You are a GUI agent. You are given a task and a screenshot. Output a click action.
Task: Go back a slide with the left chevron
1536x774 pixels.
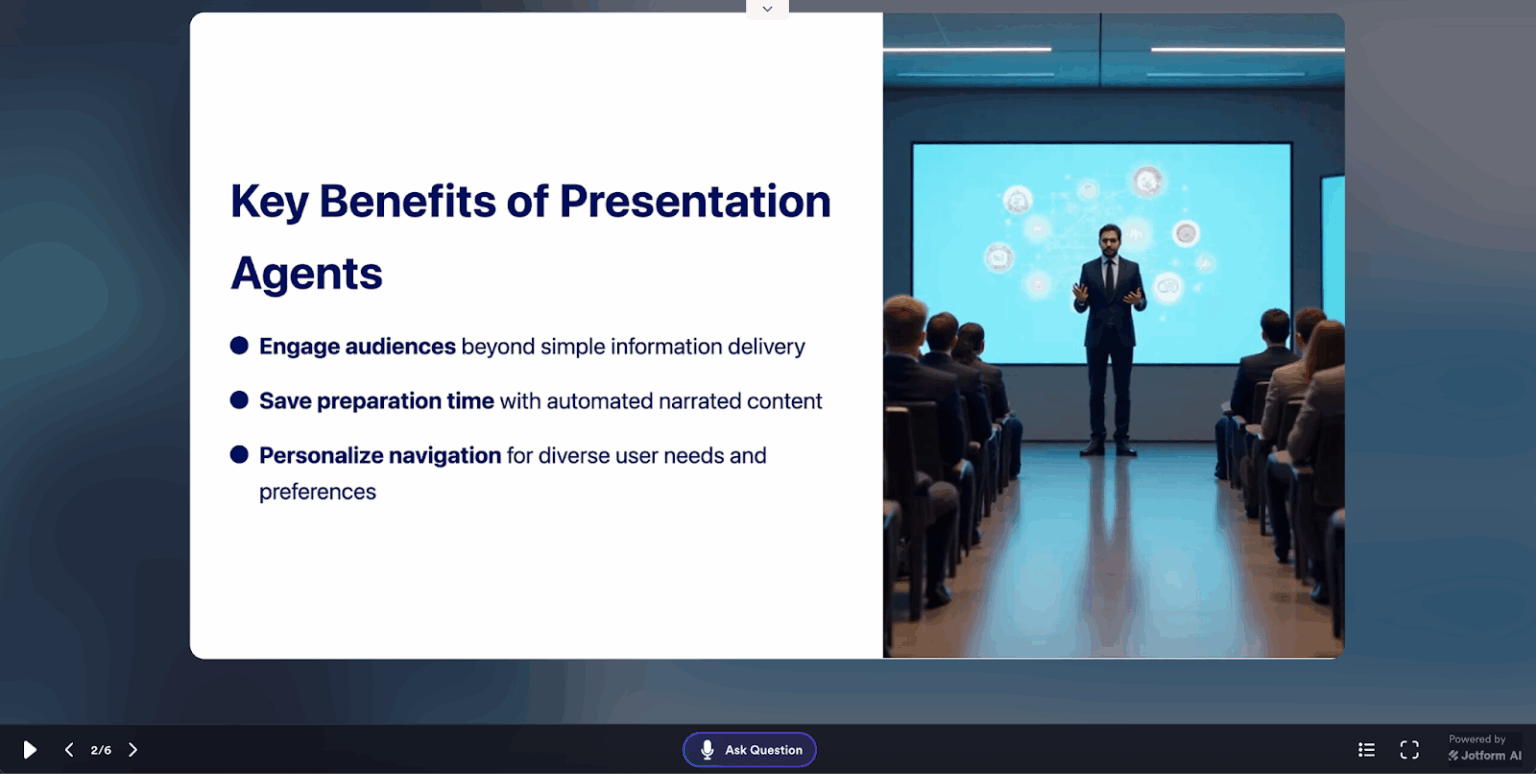pos(68,749)
